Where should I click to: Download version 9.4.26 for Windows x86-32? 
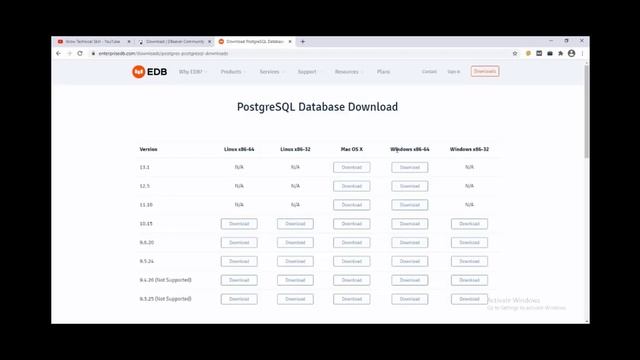pos(469,280)
